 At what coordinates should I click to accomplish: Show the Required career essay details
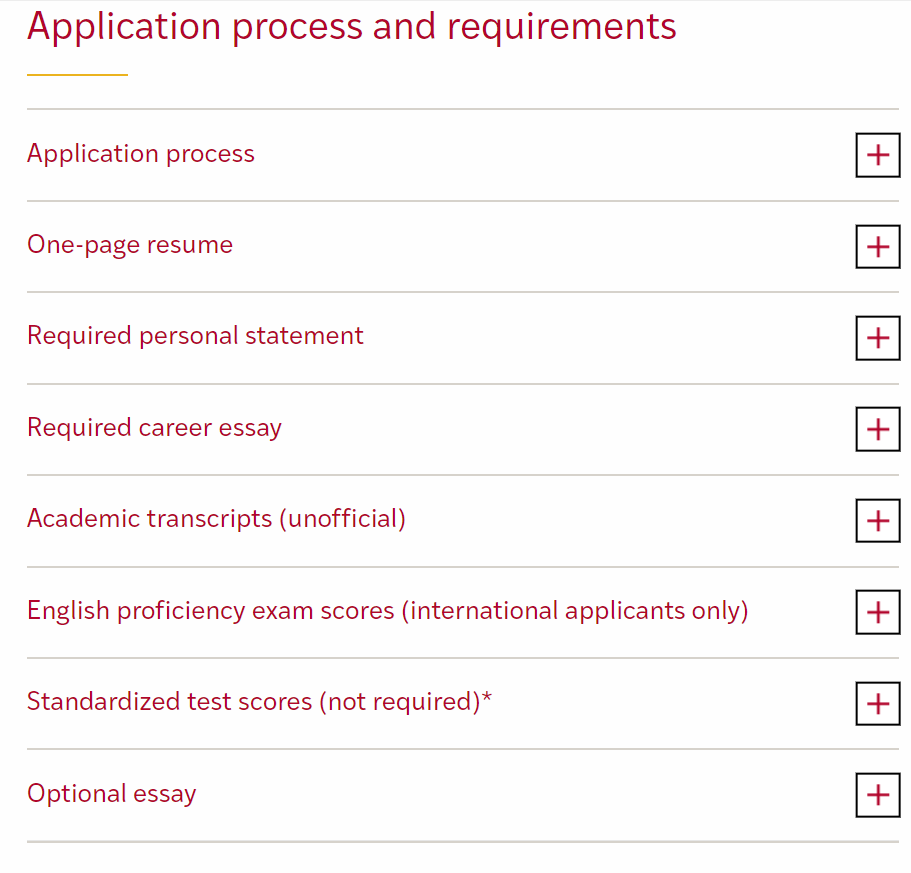pyautogui.click(x=154, y=428)
